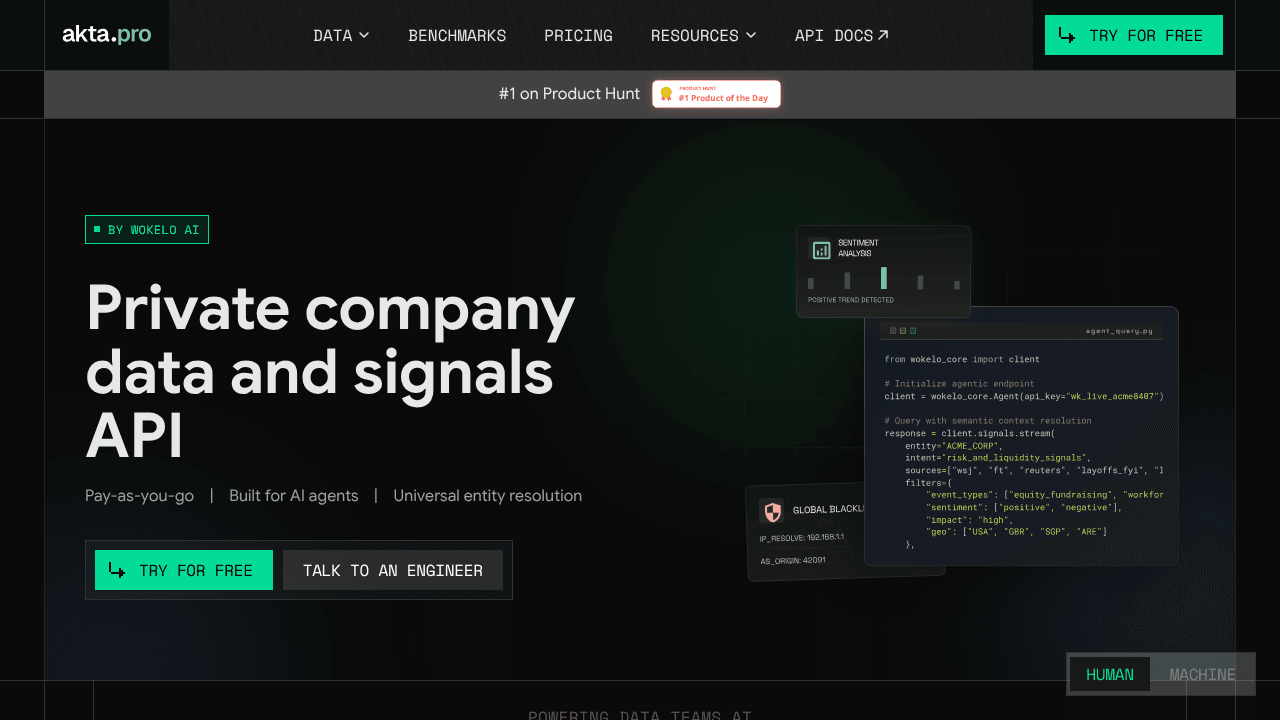The height and width of the screenshot is (720, 1280).
Task: Click the "Private company data and signals API" heading
Action: coord(330,370)
